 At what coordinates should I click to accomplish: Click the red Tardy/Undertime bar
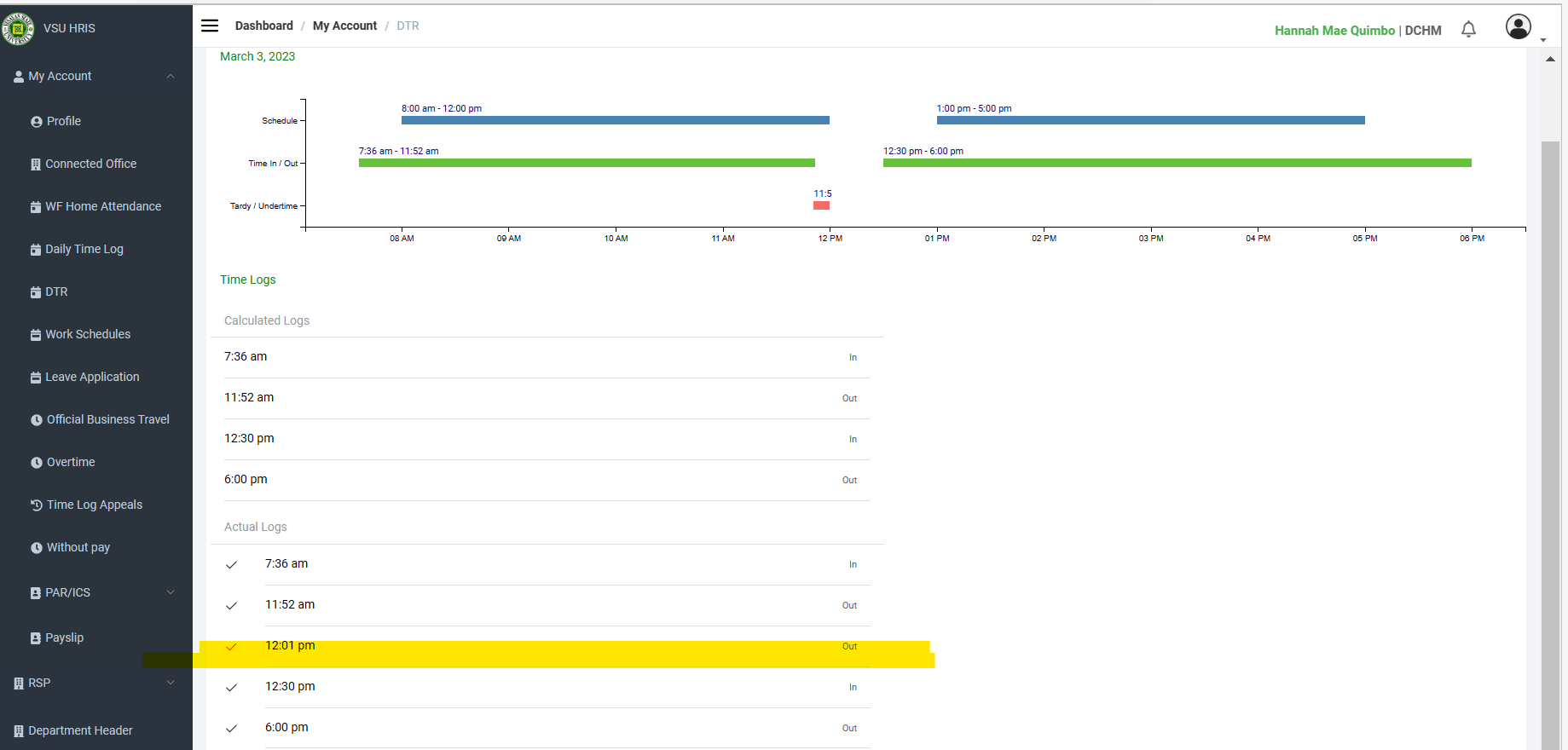(x=821, y=205)
